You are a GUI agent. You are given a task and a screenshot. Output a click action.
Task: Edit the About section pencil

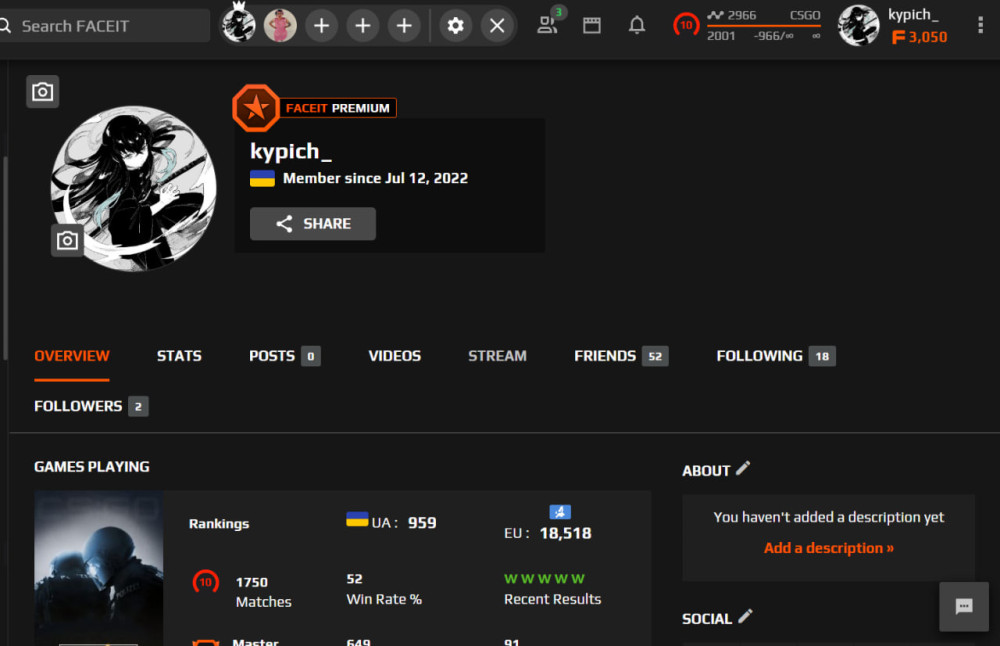(743, 469)
